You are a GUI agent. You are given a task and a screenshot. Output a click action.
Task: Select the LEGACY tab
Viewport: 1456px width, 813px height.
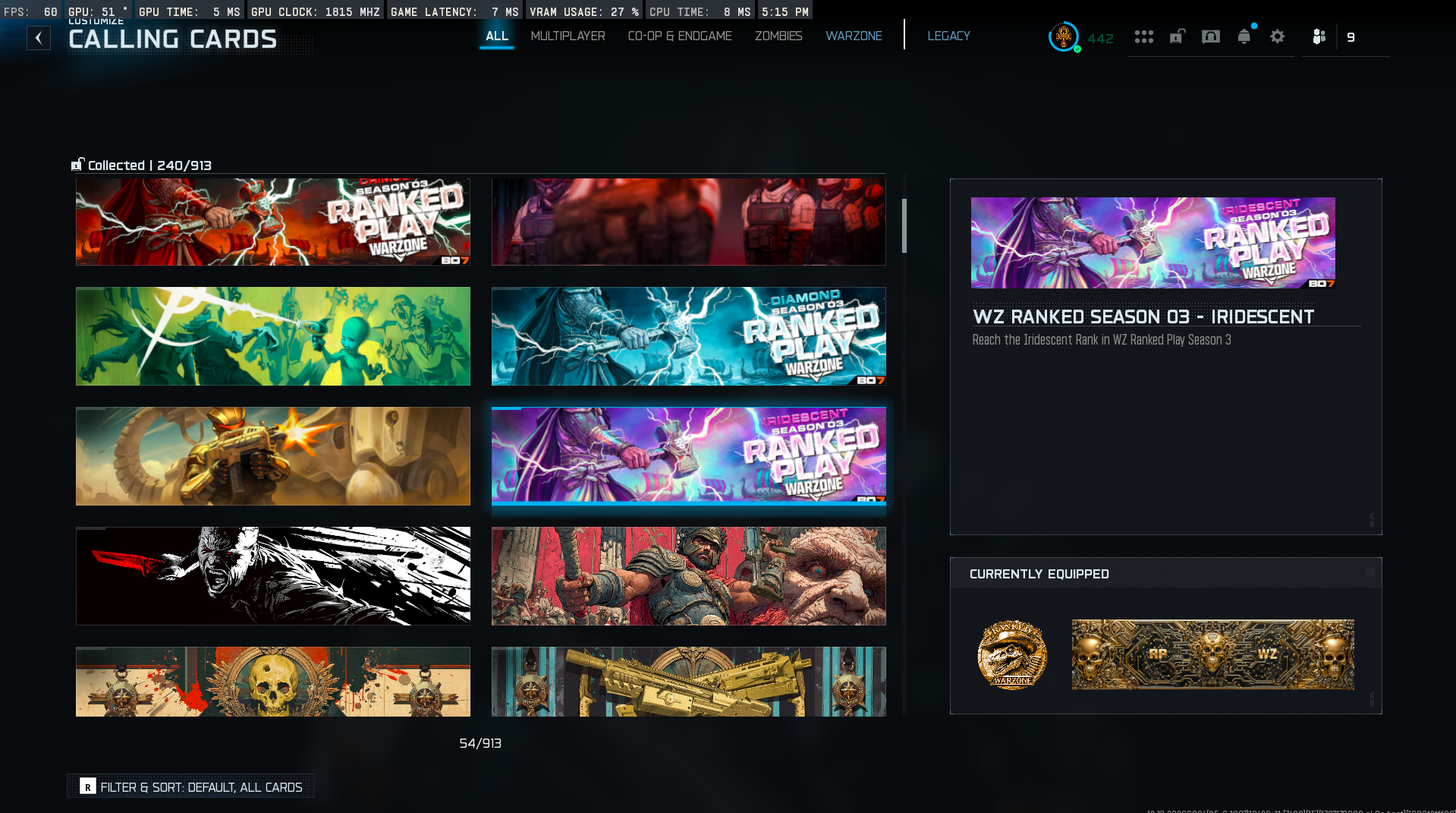pos(948,36)
